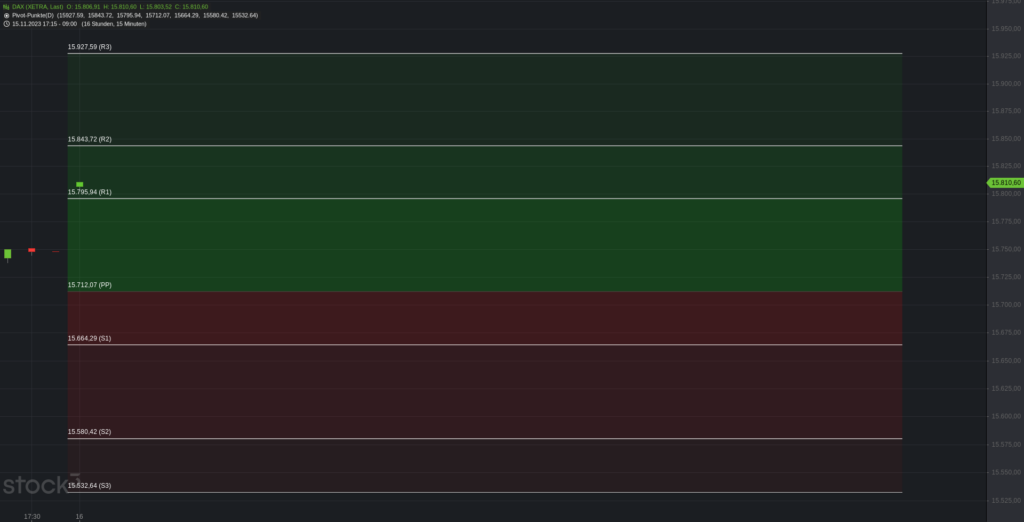Select the 15.843,72 (R2) pivot label
Screen dimensions: 1024x522
tap(89, 139)
